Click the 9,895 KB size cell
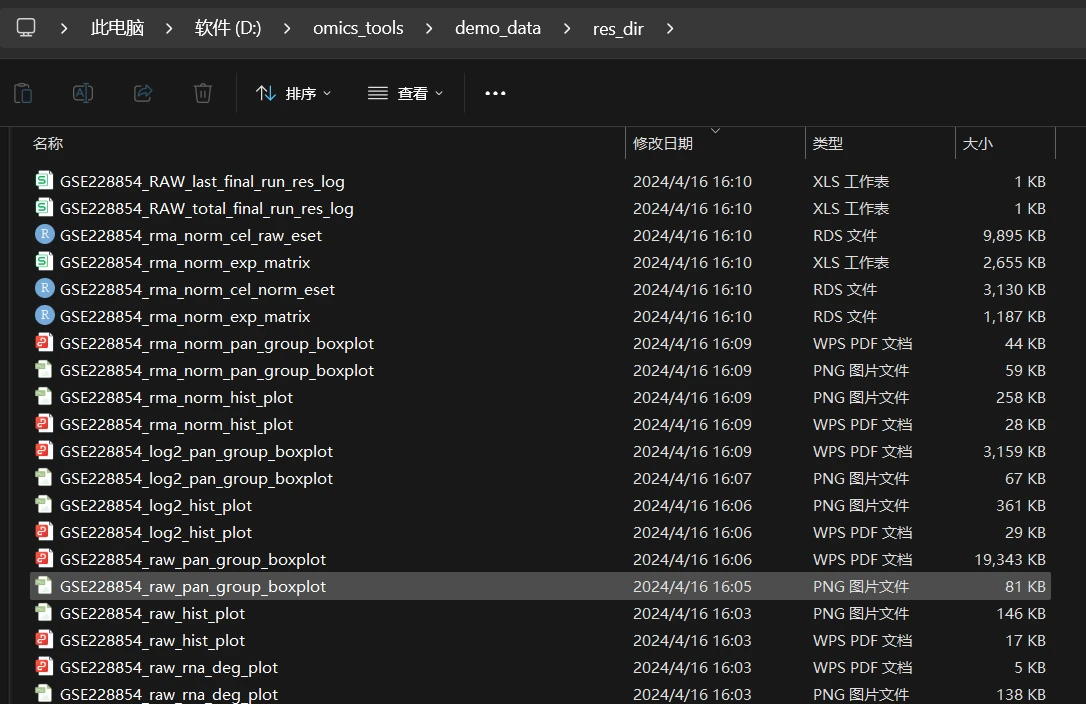The width and height of the screenshot is (1086, 704). tap(1014, 236)
